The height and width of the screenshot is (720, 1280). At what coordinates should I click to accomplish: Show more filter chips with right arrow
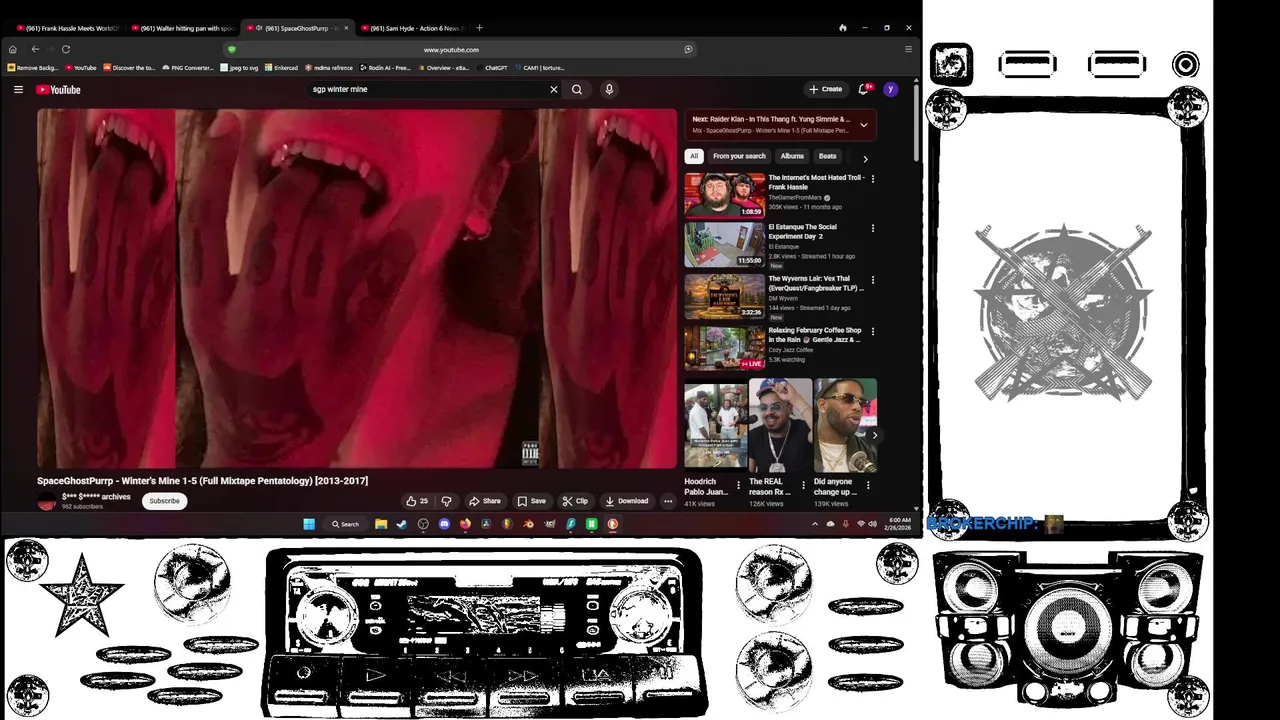pos(865,157)
